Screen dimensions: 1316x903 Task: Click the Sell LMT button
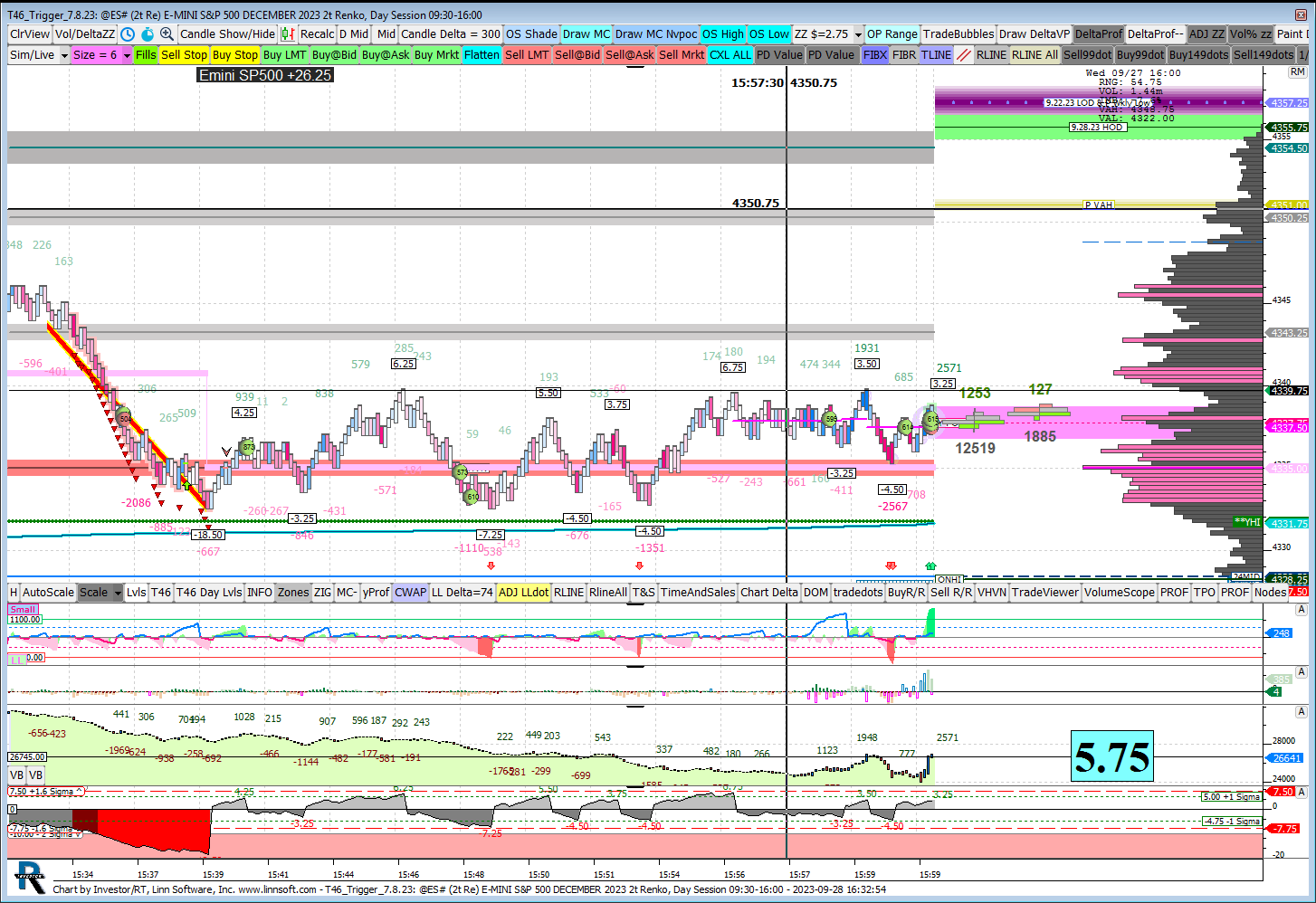click(x=527, y=54)
